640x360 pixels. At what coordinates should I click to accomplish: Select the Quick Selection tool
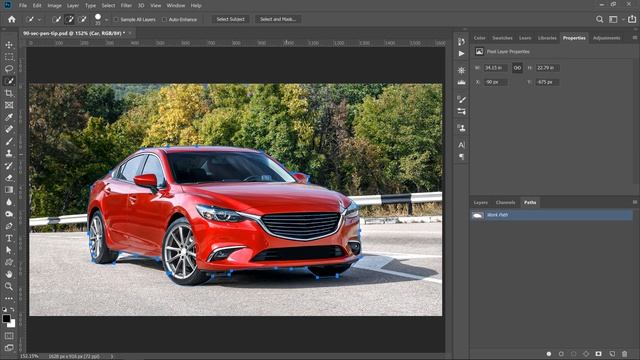pos(9,81)
